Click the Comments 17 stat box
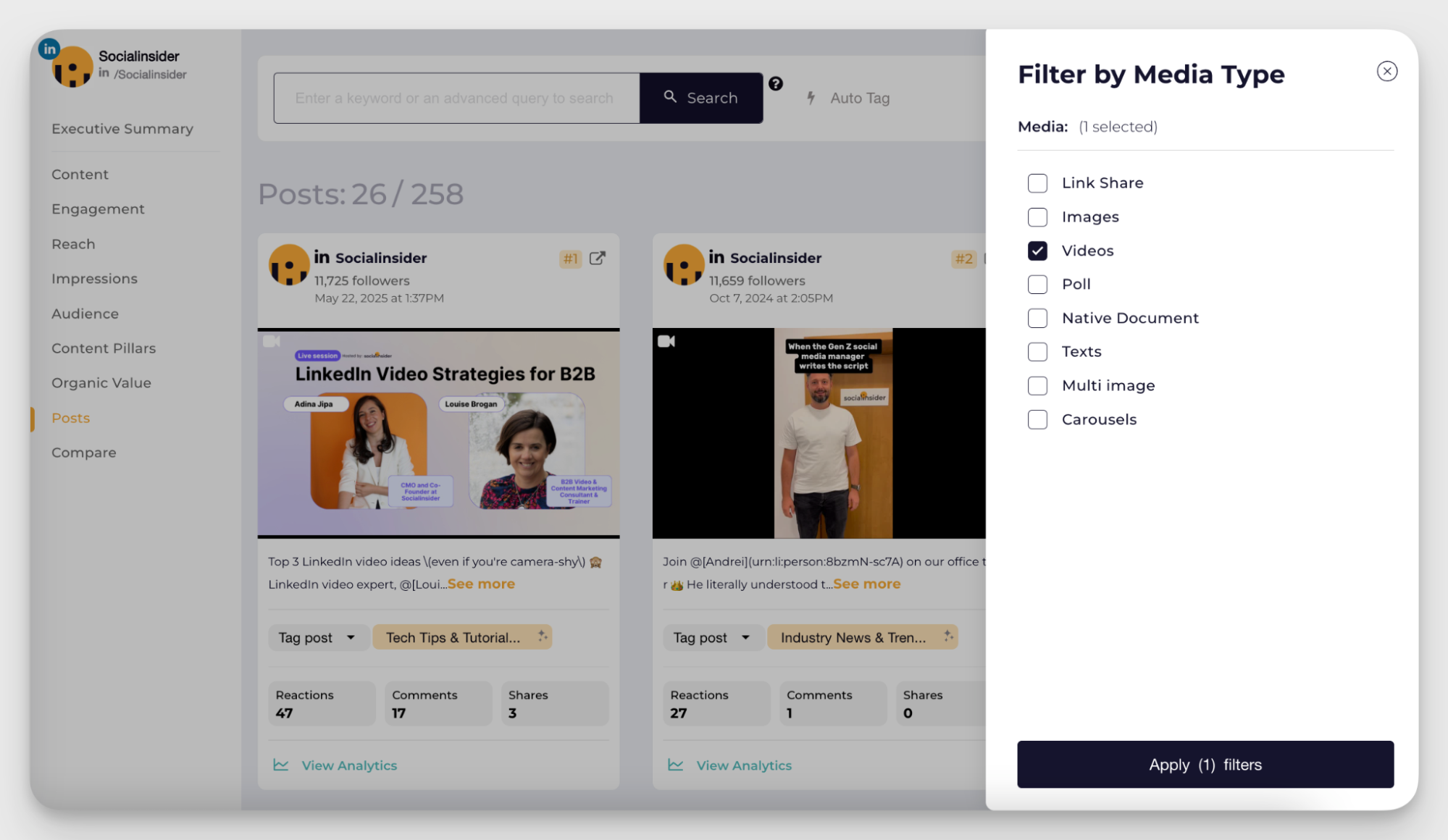Viewport: 1448px width, 840px height. click(x=438, y=703)
